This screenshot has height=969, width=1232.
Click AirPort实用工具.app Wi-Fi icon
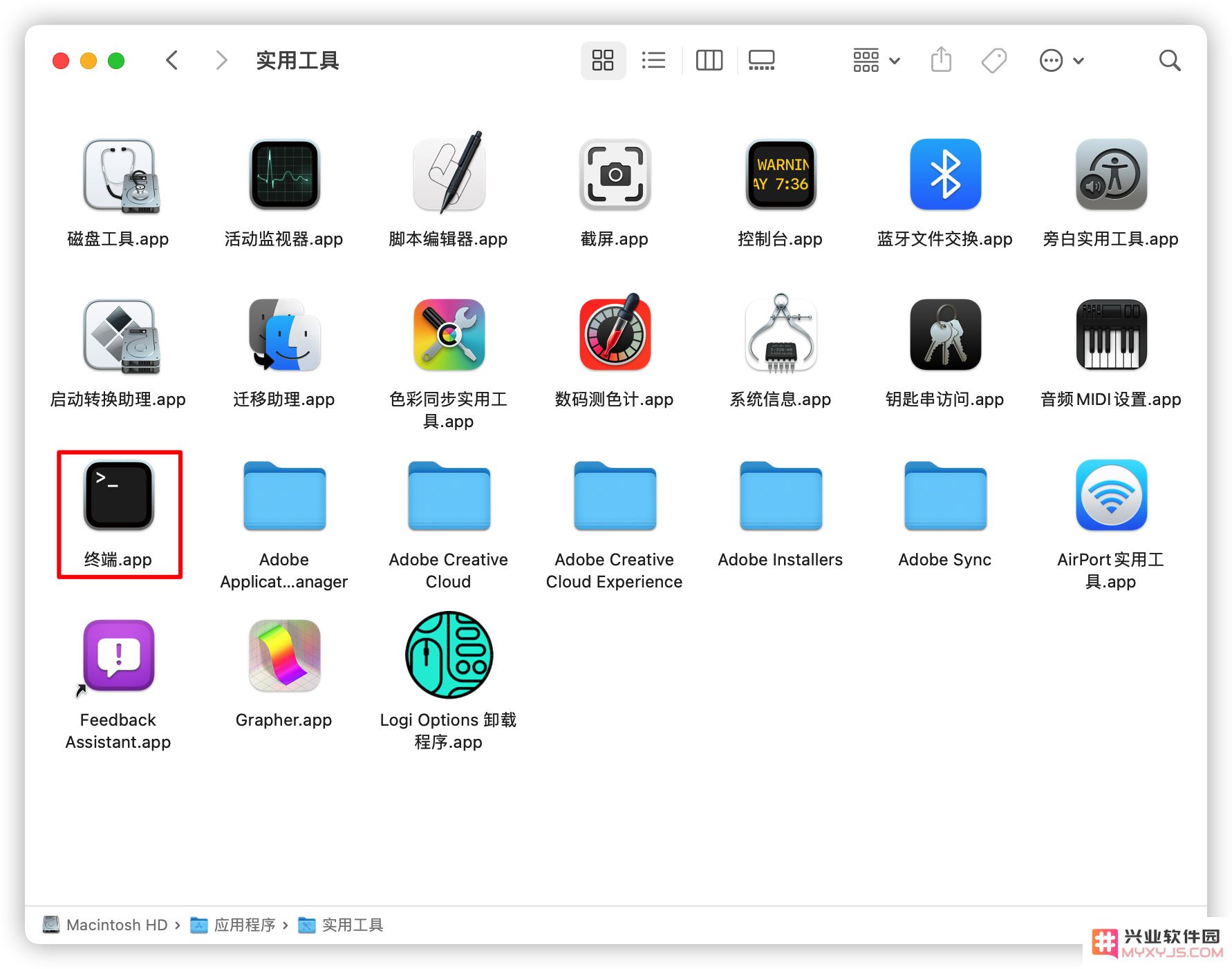[1111, 495]
